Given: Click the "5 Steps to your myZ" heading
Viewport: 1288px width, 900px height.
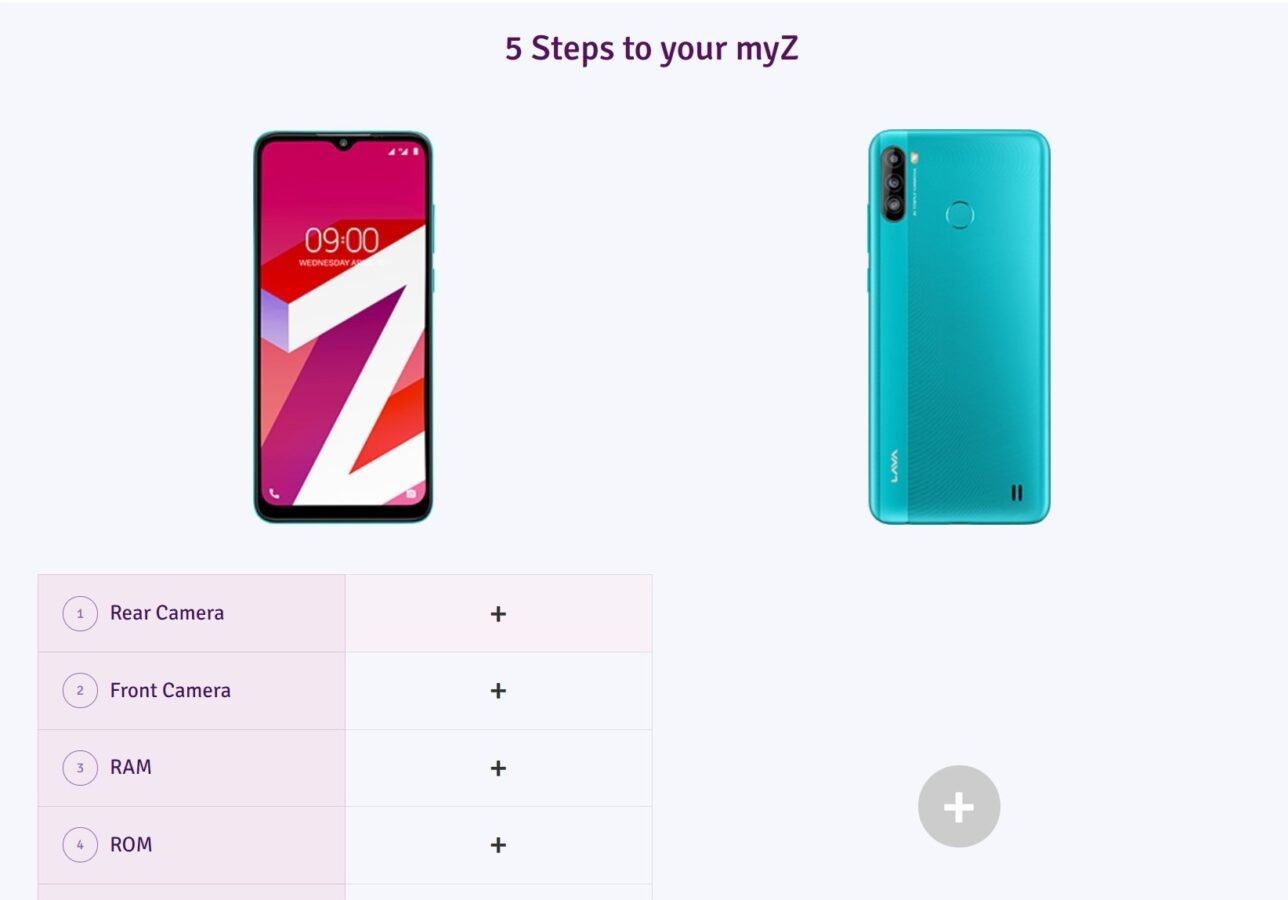Looking at the screenshot, I should pos(651,48).
